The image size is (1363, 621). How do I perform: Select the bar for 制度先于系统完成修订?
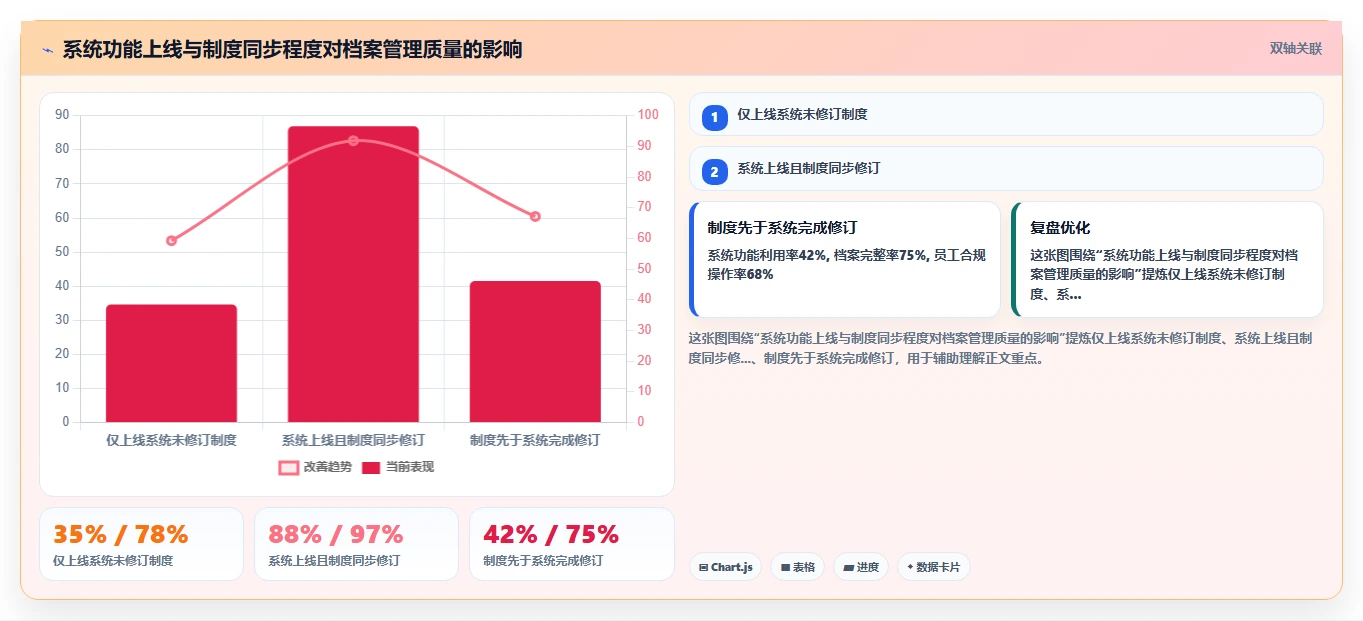coord(535,351)
